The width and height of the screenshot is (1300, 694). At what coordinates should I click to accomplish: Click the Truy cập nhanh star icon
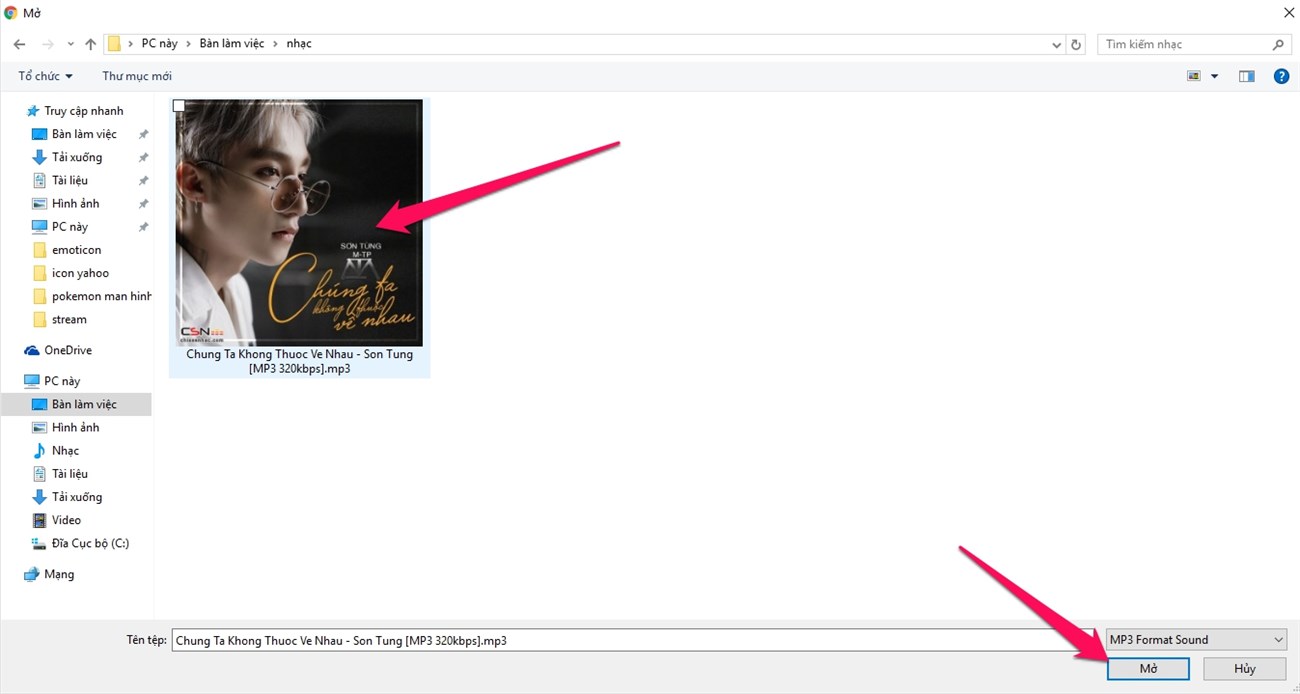point(32,111)
